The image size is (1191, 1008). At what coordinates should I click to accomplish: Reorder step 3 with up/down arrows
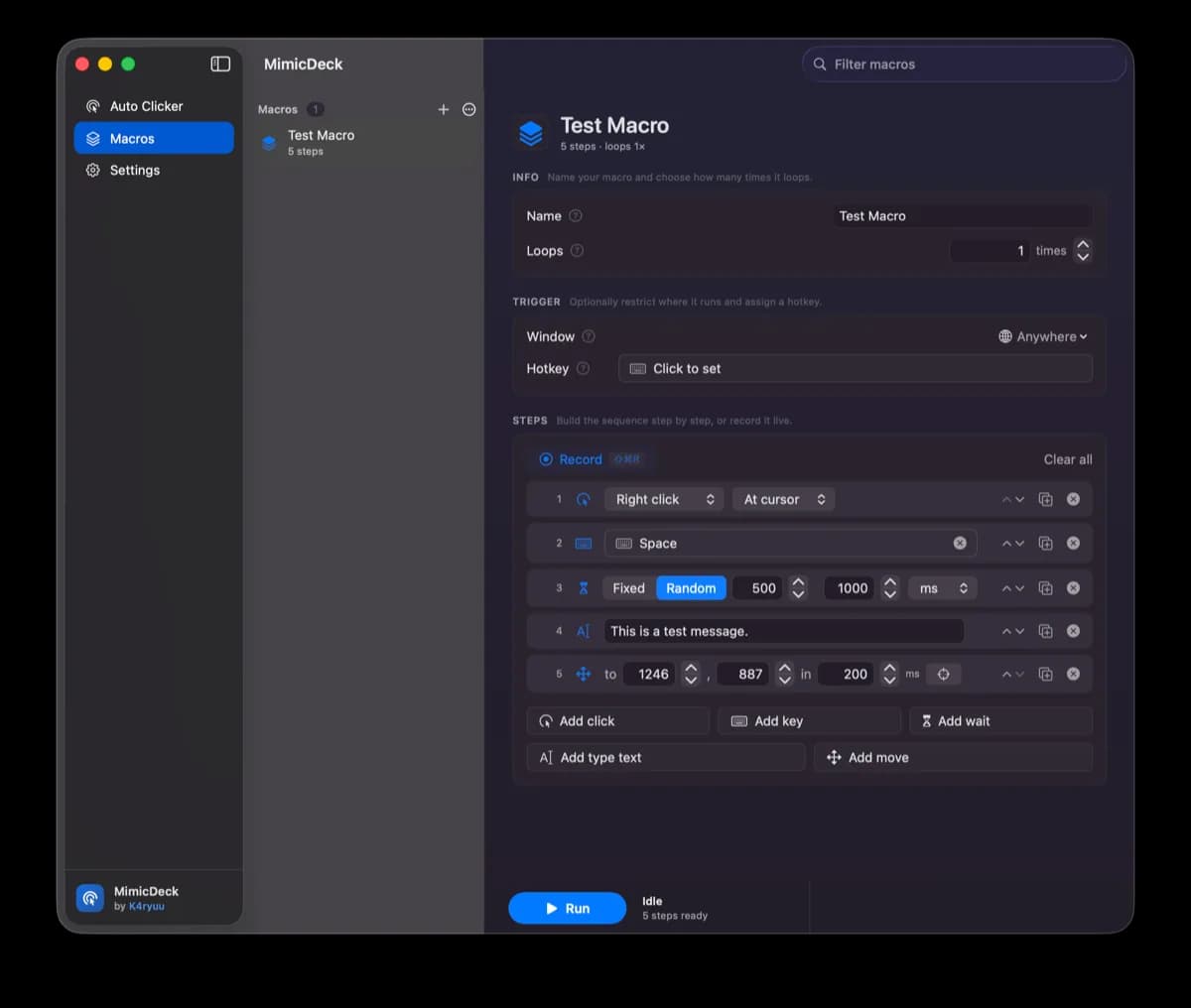pyautogui.click(x=1012, y=587)
